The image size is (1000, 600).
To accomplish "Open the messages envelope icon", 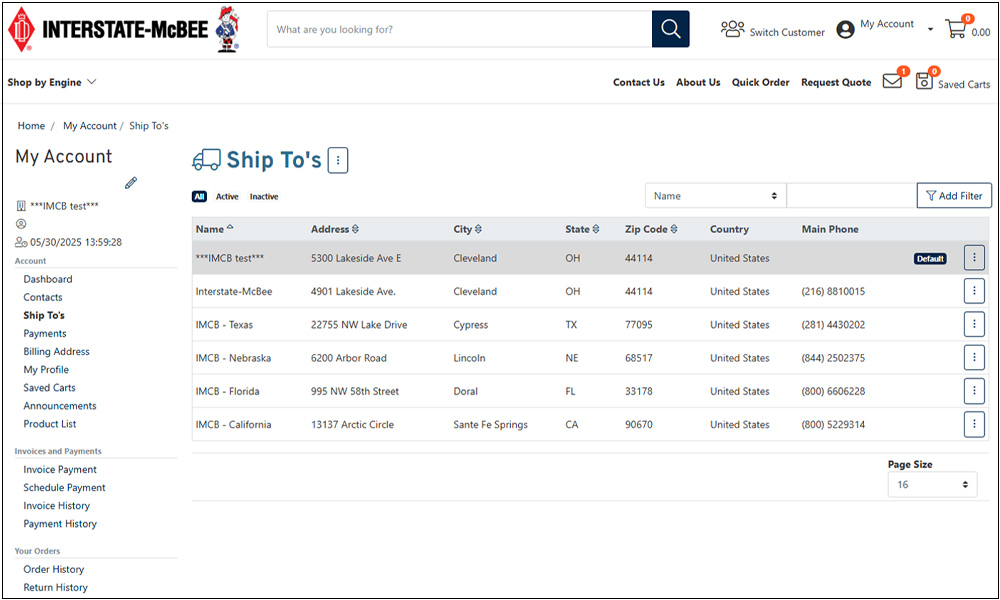I will coord(892,81).
